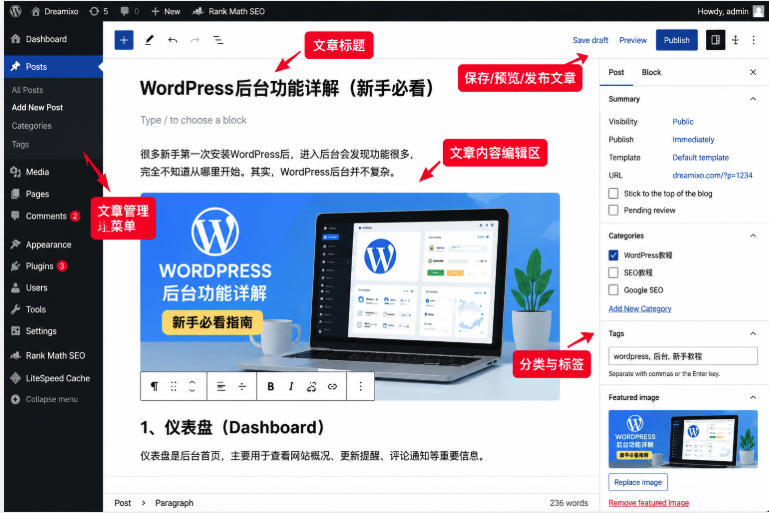Click the WordPress logo in admin bar

pyautogui.click(x=16, y=11)
